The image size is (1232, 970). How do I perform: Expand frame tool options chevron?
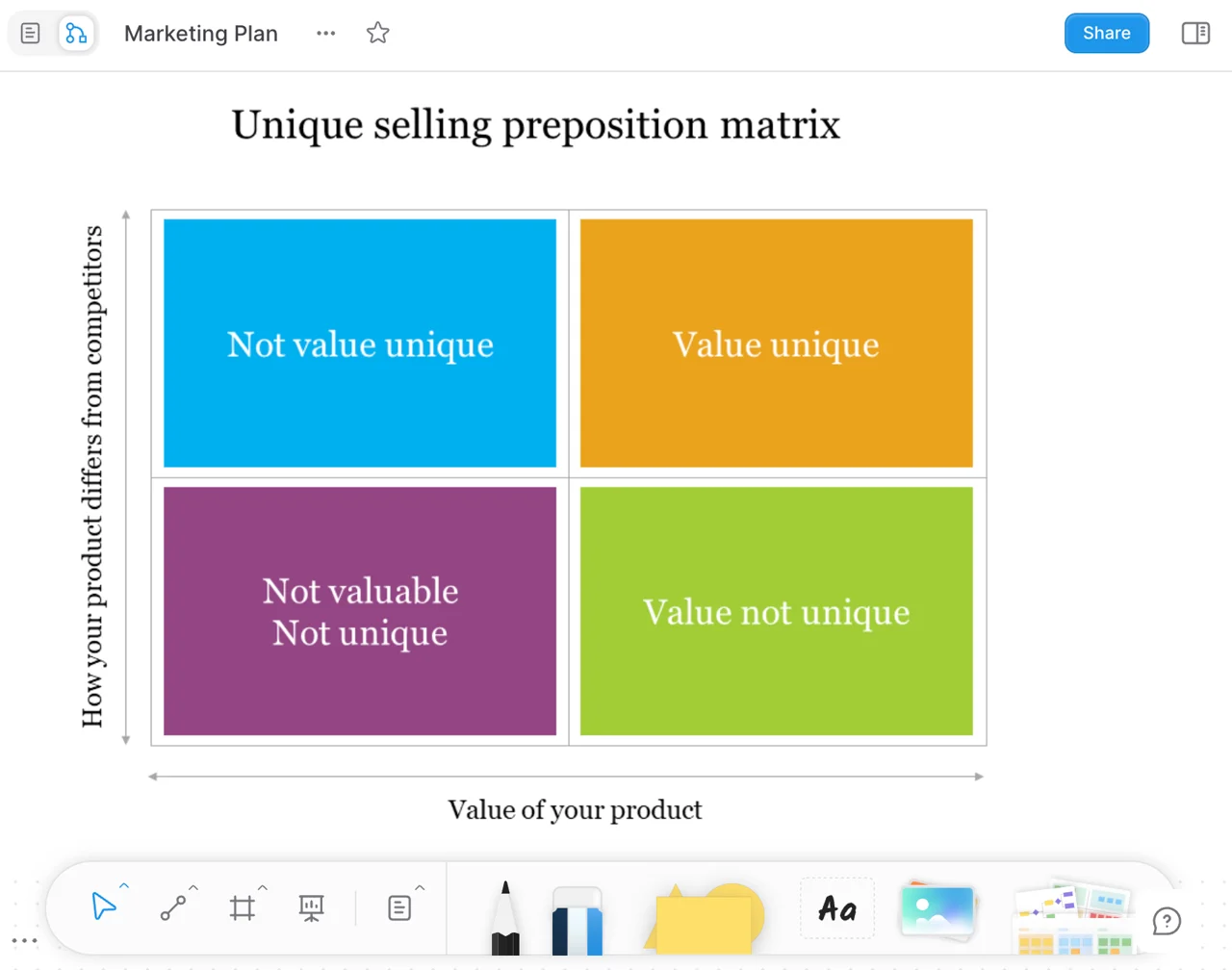tap(263, 887)
